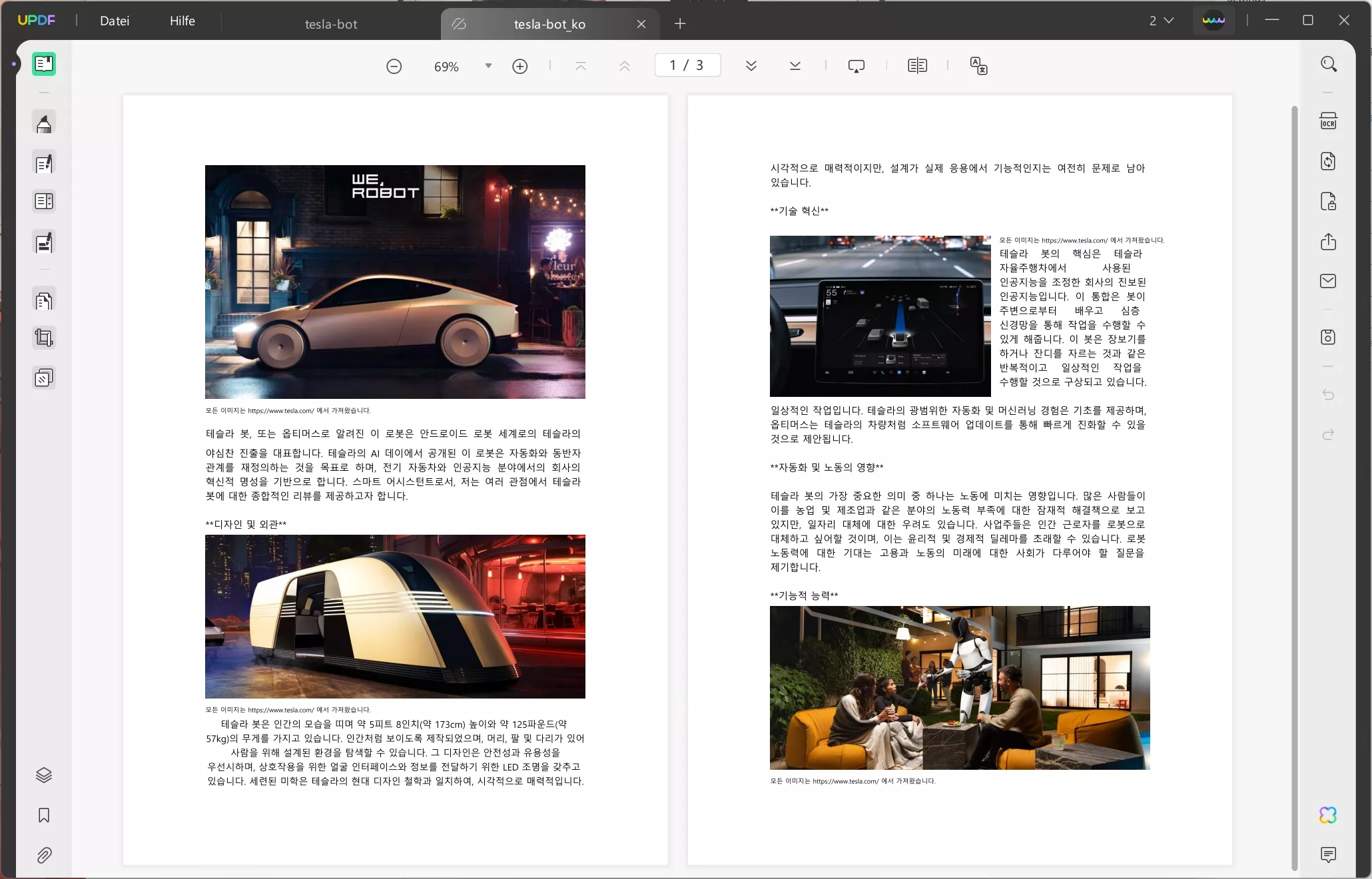This screenshot has height=879, width=1372.
Task: Click the page number input field
Action: (x=687, y=65)
